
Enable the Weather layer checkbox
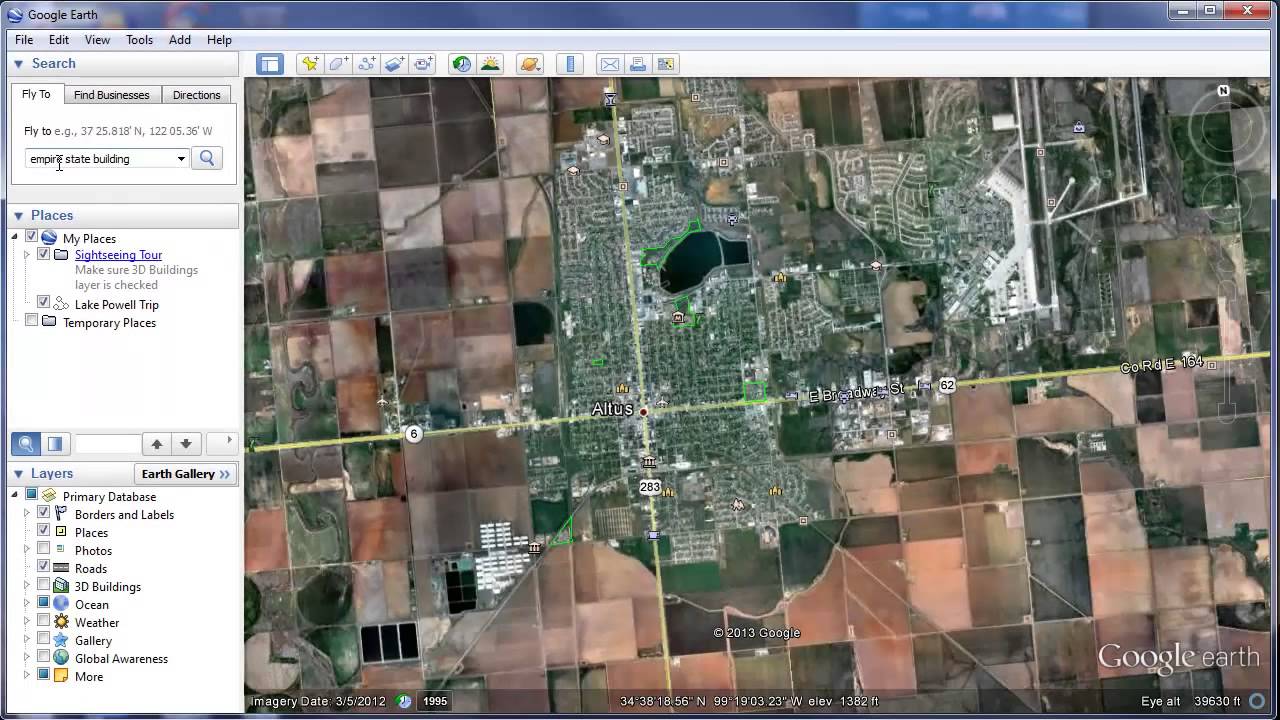pyautogui.click(x=43, y=621)
